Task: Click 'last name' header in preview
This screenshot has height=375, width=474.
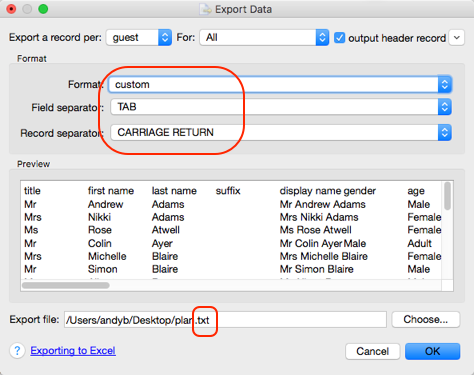Action: (174, 191)
